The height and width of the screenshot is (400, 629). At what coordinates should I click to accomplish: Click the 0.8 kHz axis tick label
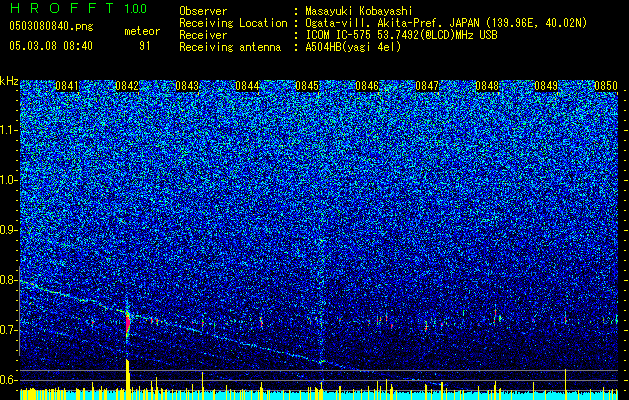point(9,280)
